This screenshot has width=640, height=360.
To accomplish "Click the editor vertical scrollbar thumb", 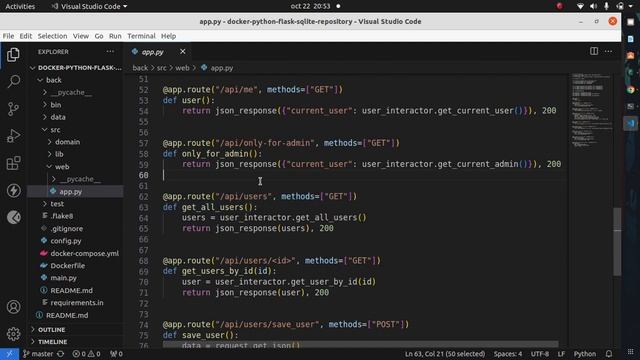I will coord(617,241).
